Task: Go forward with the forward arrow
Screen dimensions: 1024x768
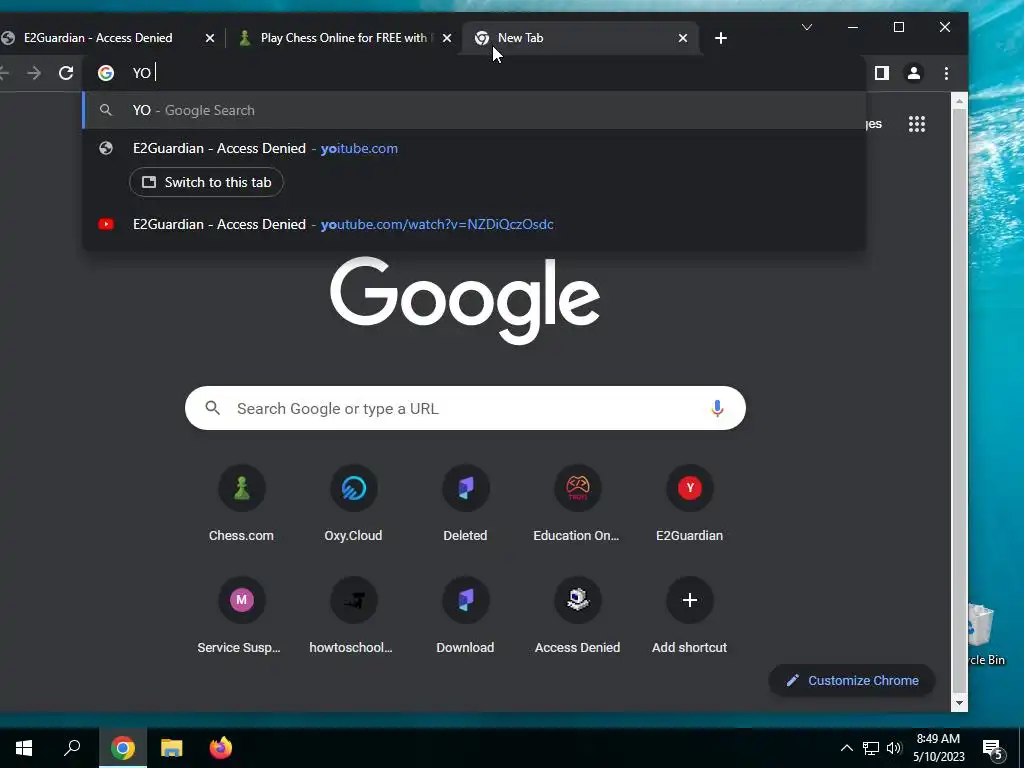Action: coord(34,73)
